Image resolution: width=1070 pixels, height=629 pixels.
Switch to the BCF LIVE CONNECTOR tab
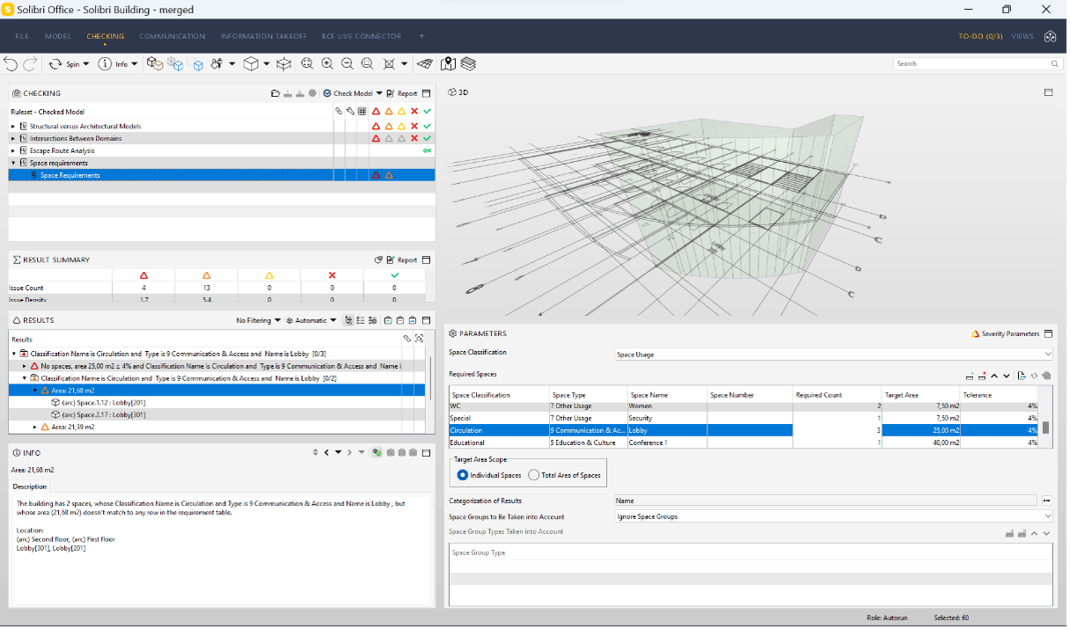pos(362,37)
